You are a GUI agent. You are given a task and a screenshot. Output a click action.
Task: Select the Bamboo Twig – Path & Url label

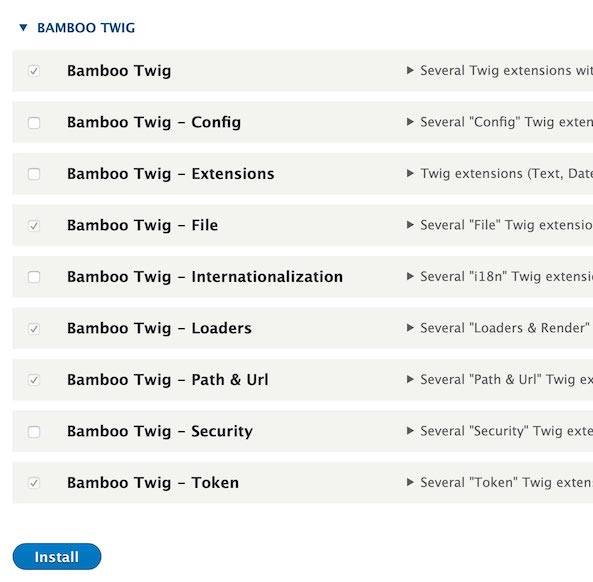tap(168, 380)
